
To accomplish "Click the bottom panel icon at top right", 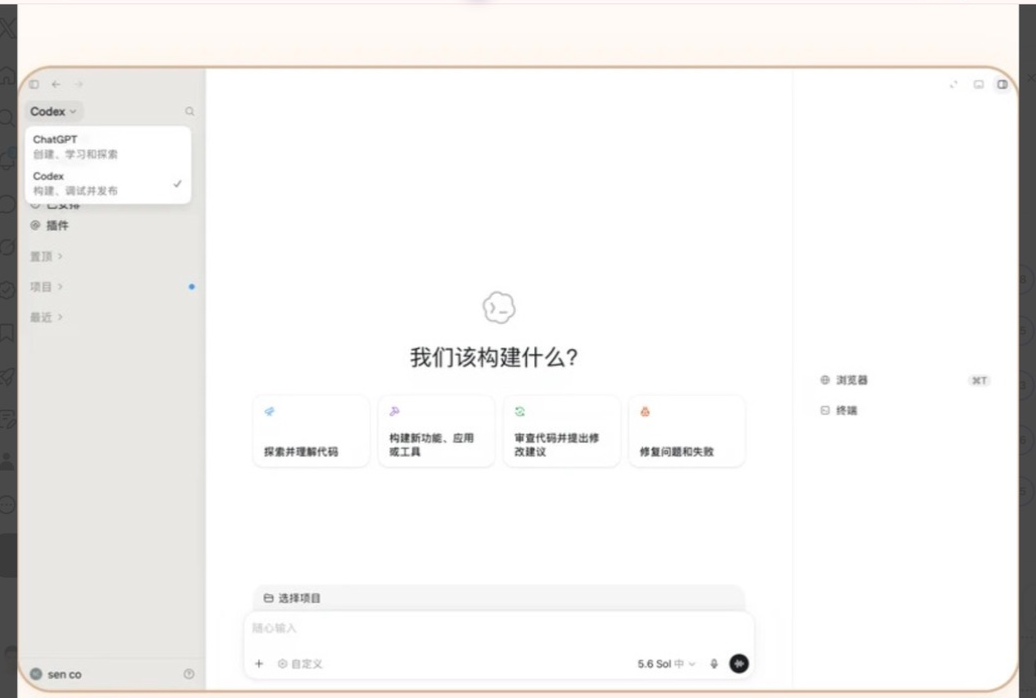I will tap(979, 85).
